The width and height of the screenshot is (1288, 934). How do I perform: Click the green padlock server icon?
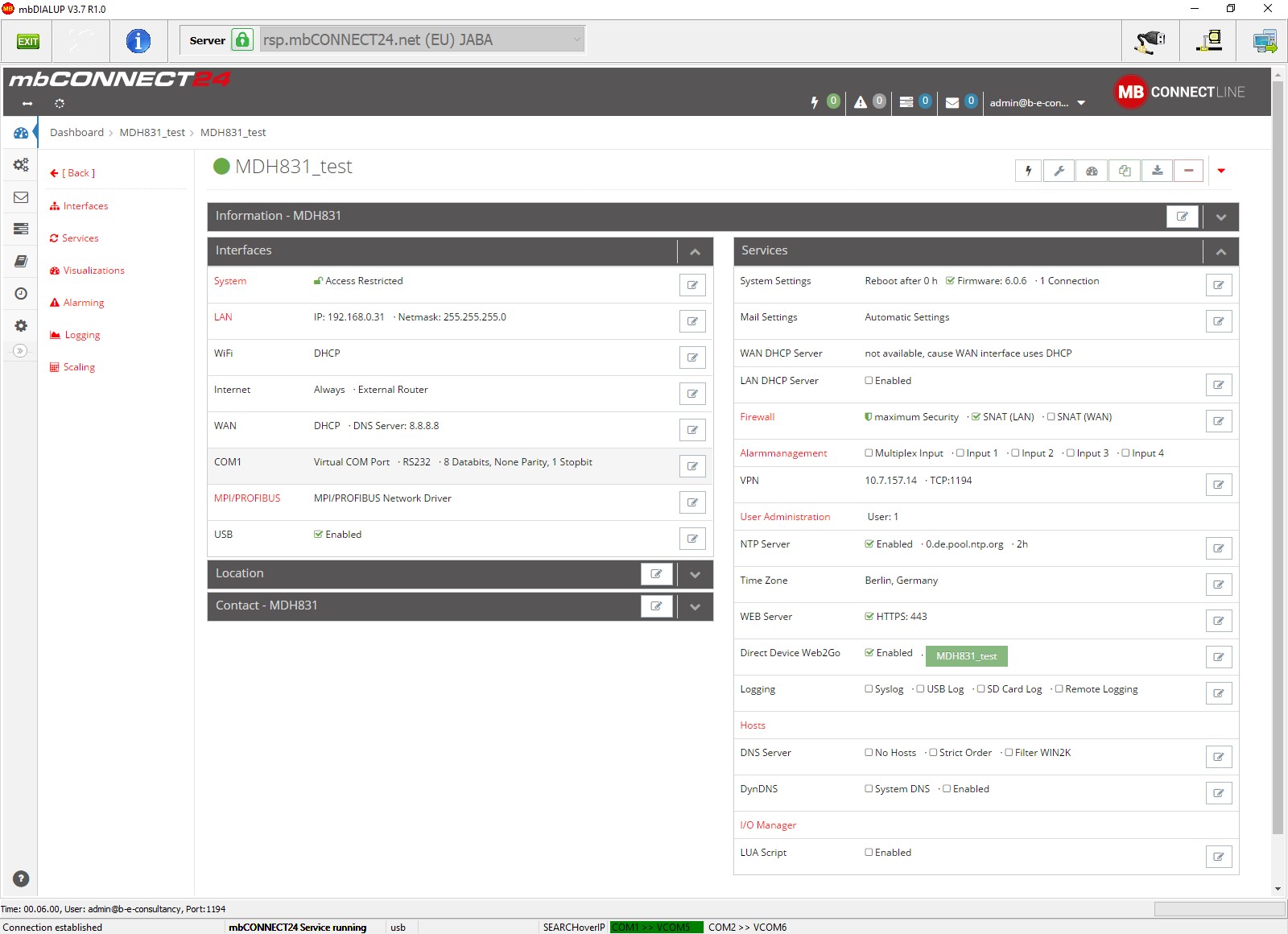242,39
